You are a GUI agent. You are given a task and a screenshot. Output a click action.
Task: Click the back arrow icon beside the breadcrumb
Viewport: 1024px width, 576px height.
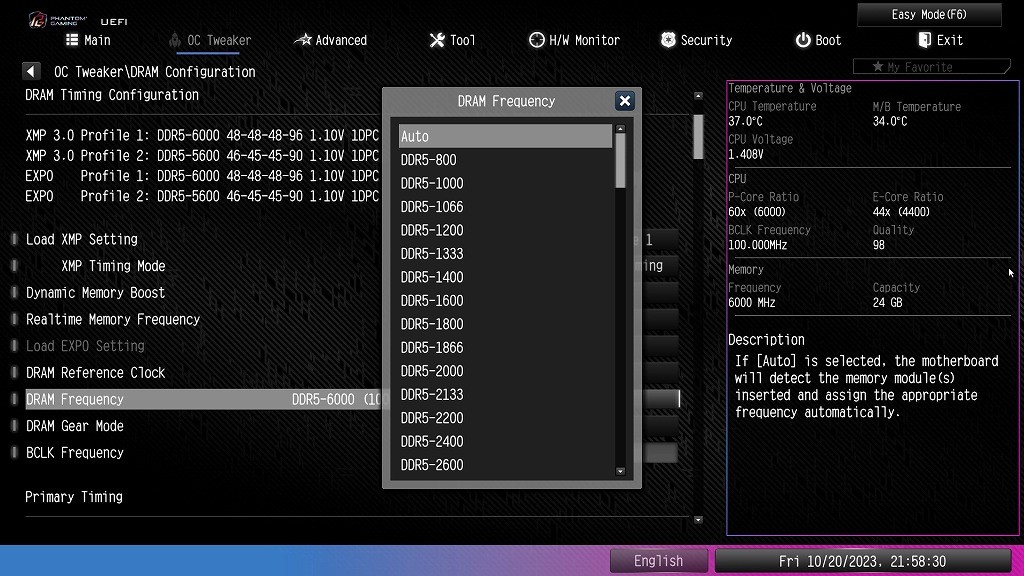[32, 72]
